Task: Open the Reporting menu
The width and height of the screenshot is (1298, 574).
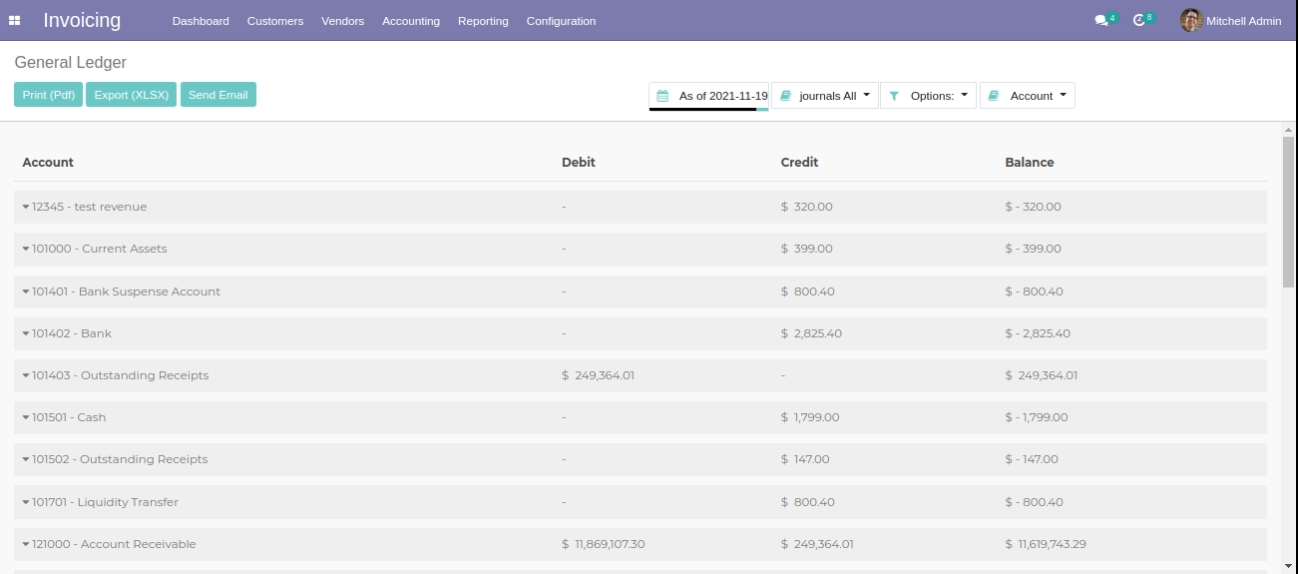Action: click(483, 21)
